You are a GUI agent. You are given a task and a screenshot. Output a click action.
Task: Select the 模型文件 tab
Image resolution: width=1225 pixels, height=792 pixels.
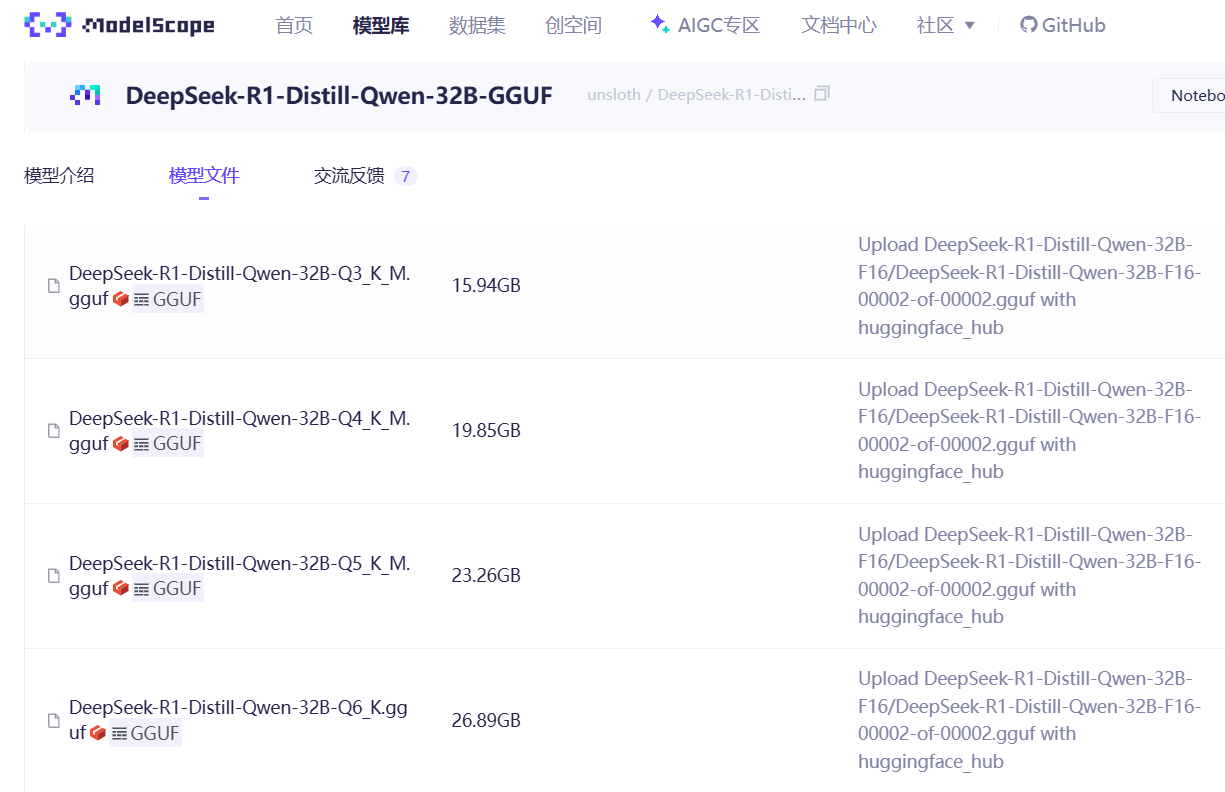pos(204,176)
